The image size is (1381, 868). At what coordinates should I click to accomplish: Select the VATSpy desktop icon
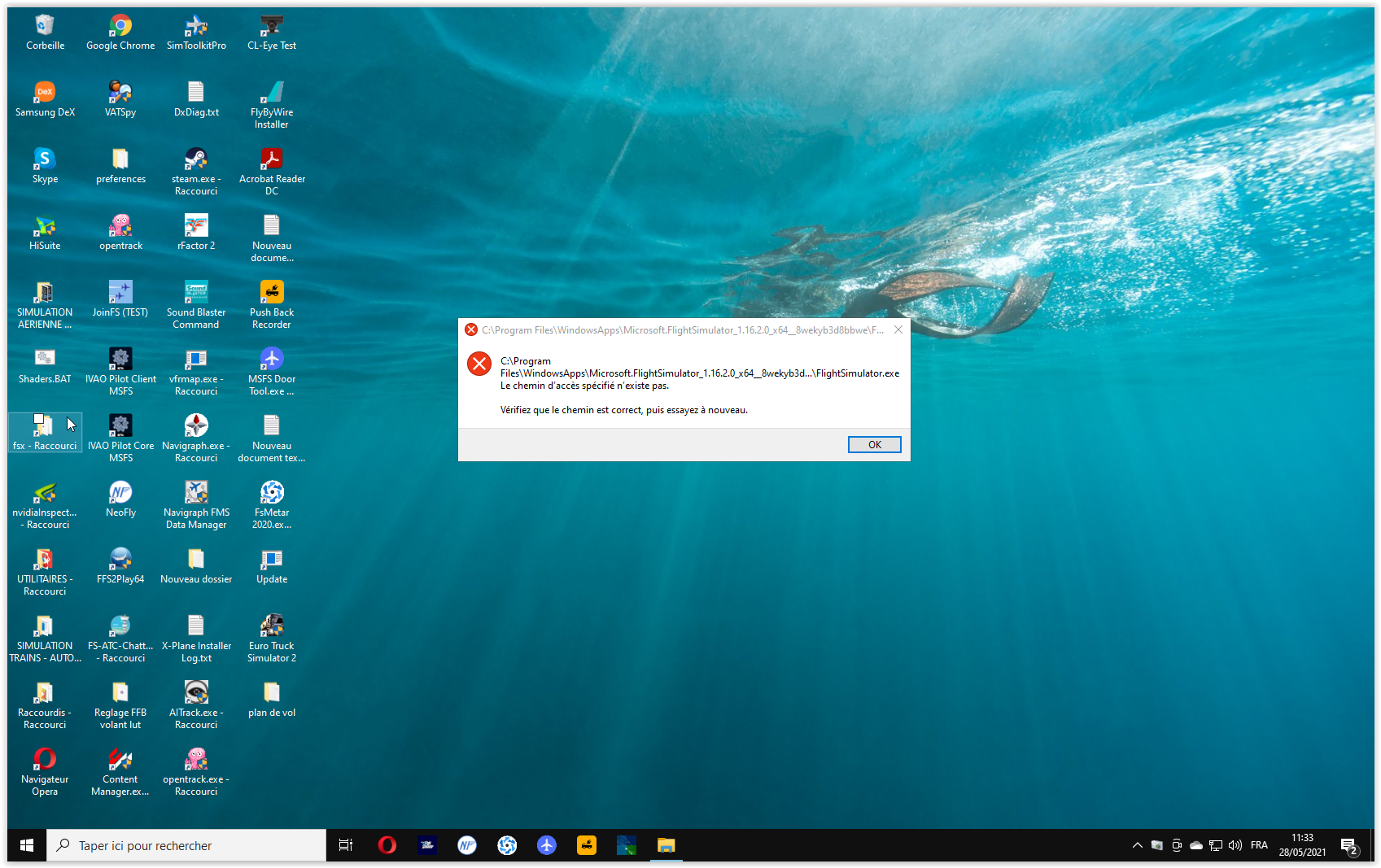120,99
